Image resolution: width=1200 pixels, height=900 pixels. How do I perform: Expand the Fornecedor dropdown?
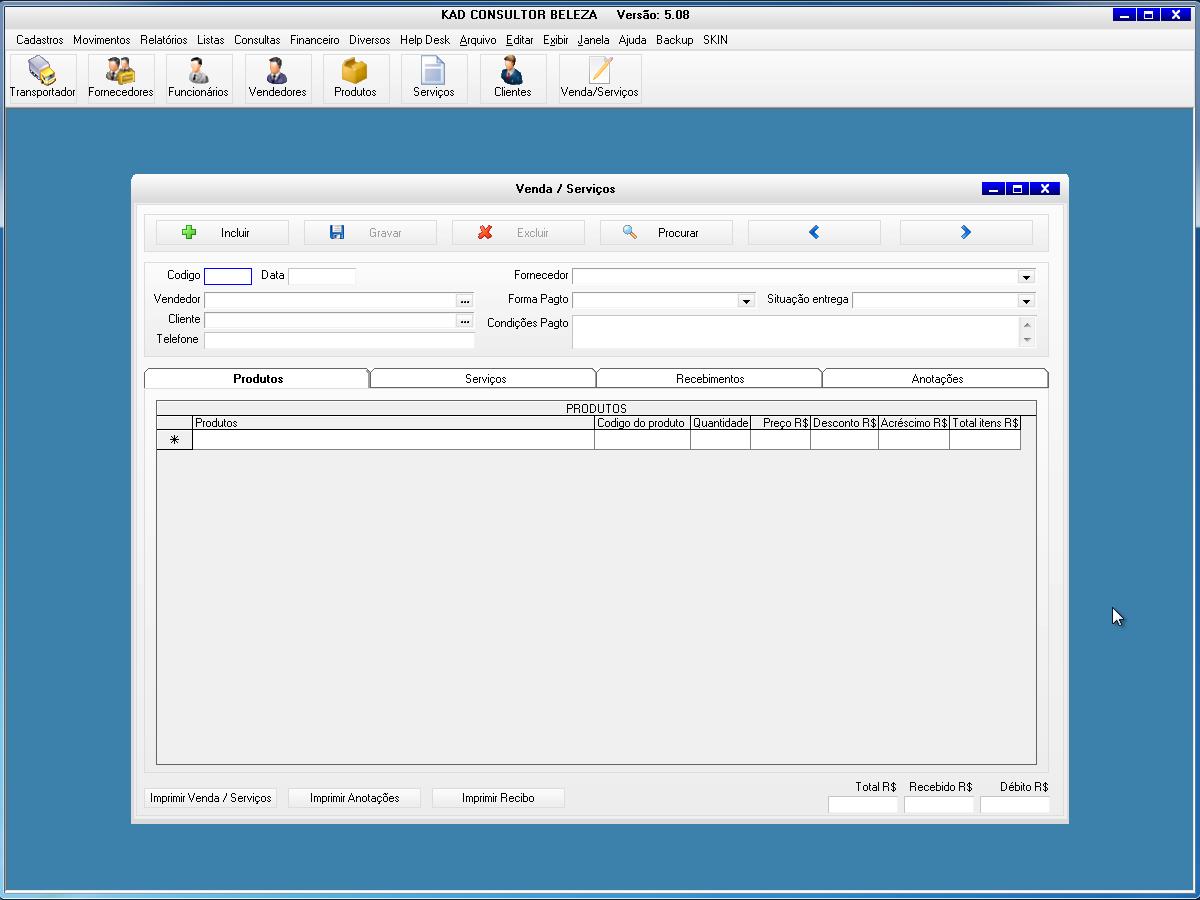1026,277
